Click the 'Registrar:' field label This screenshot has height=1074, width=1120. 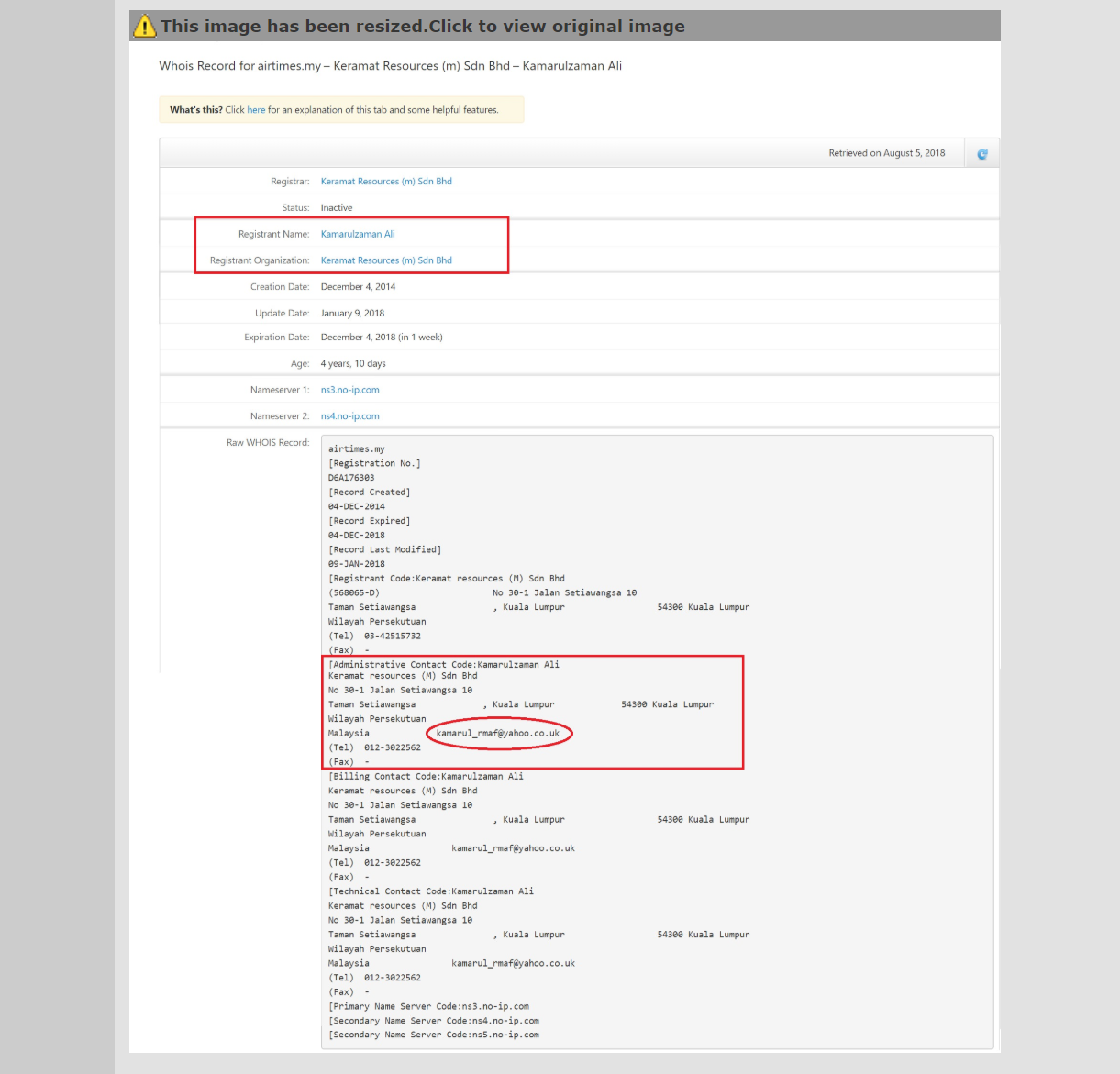(290, 182)
